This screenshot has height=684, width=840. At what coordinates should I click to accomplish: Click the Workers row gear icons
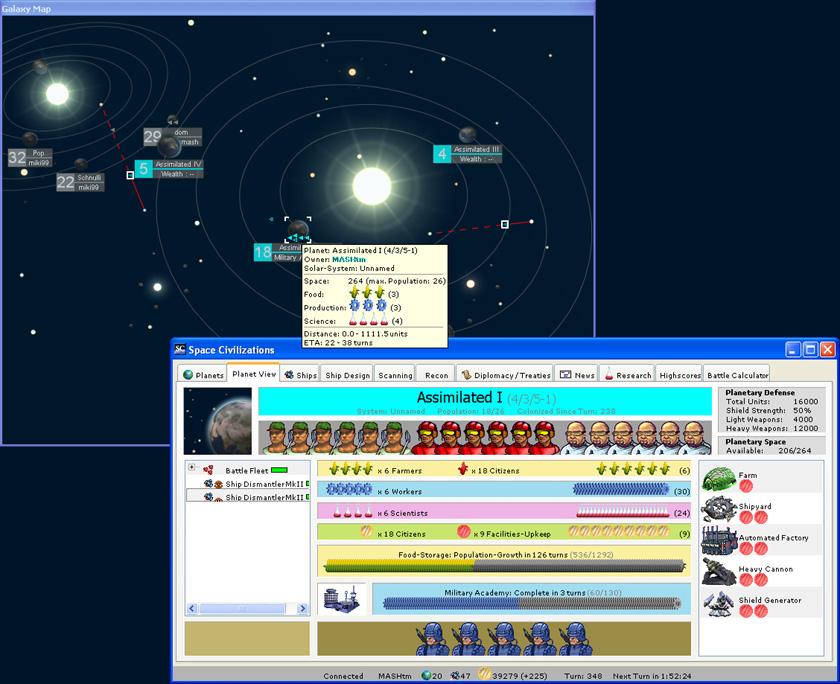pos(349,489)
